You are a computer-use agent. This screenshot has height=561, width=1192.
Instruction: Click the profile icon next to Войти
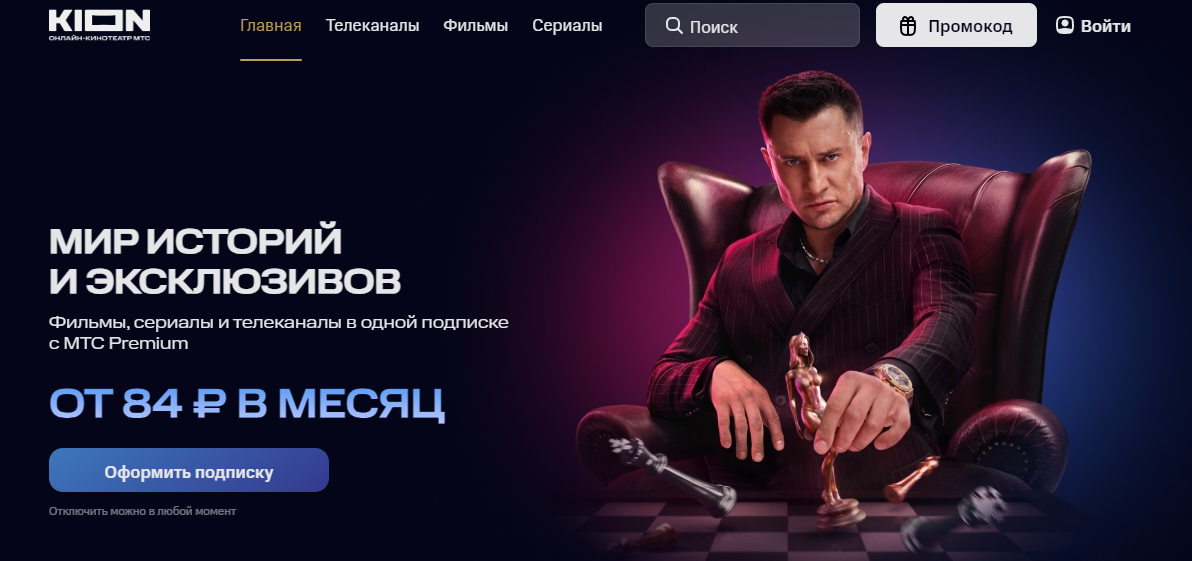tap(1064, 25)
